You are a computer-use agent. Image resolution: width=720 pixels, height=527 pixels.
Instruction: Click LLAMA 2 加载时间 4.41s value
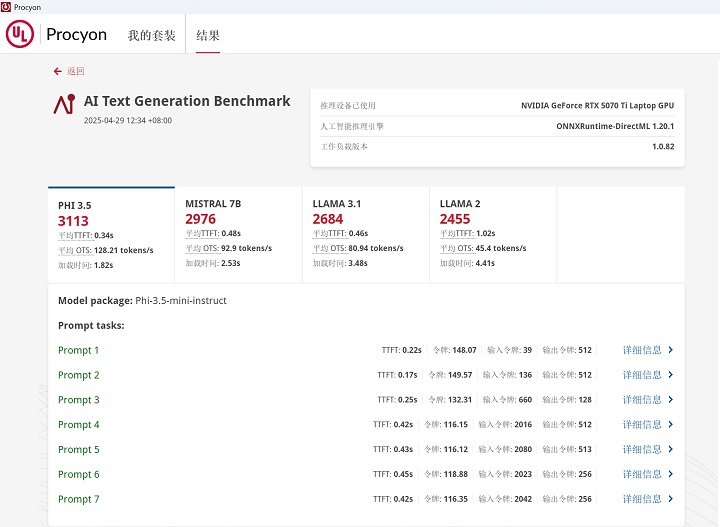[x=485, y=264]
